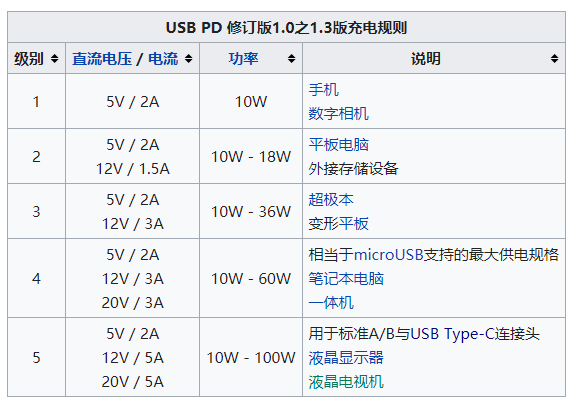This screenshot has height=410, width=583.
Task: Sort by 直流电压/电流 column arrows
Action: (x=189, y=58)
